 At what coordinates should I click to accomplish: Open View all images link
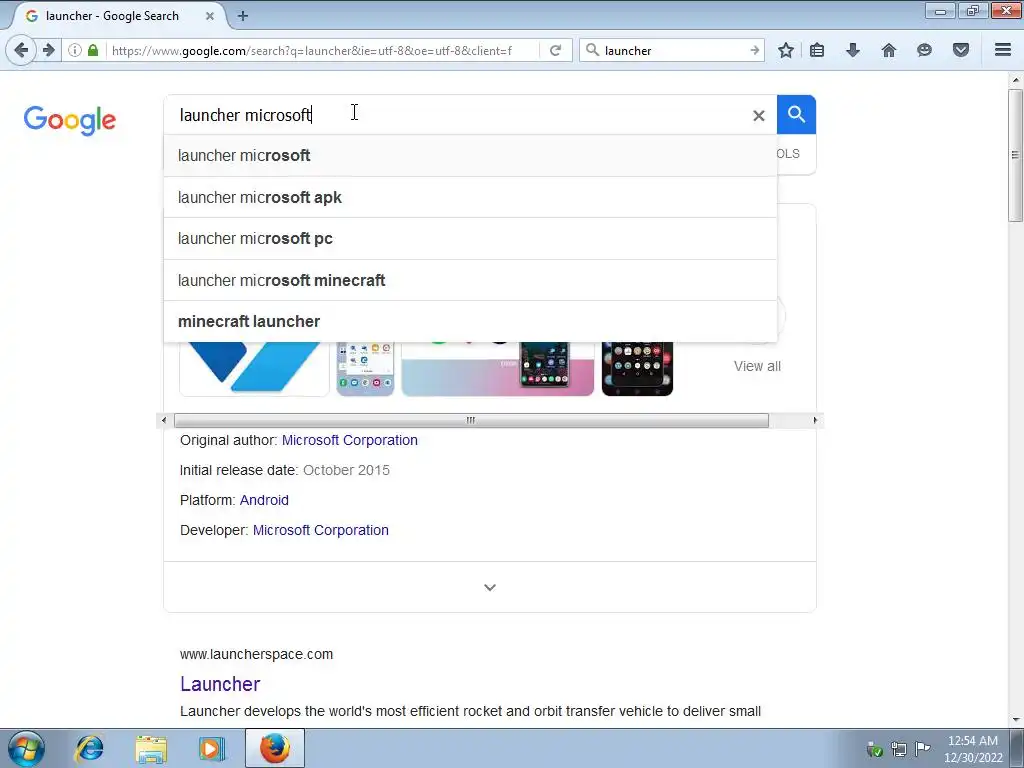tap(757, 366)
